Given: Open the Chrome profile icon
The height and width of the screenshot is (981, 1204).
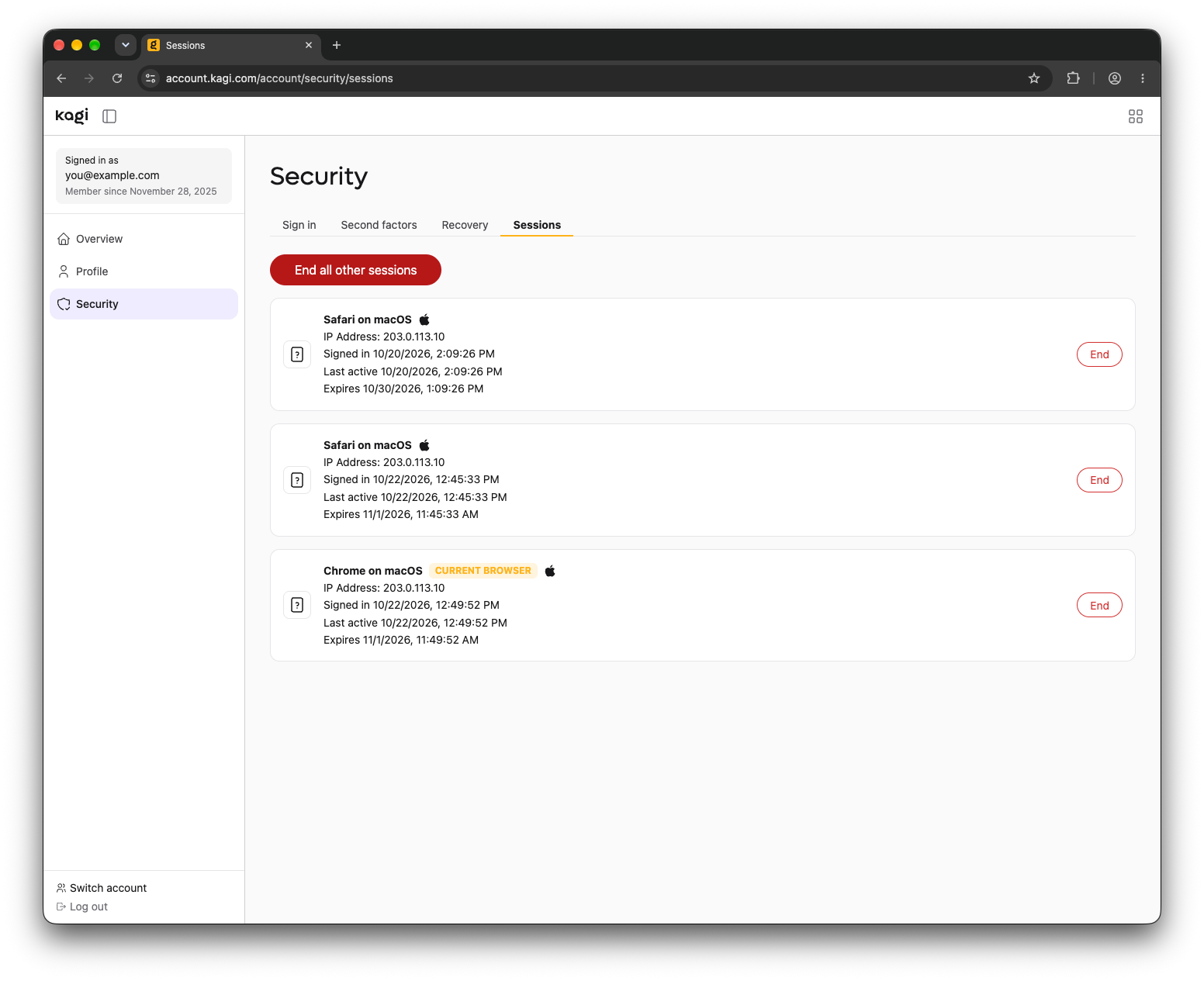Looking at the screenshot, I should 1114,78.
